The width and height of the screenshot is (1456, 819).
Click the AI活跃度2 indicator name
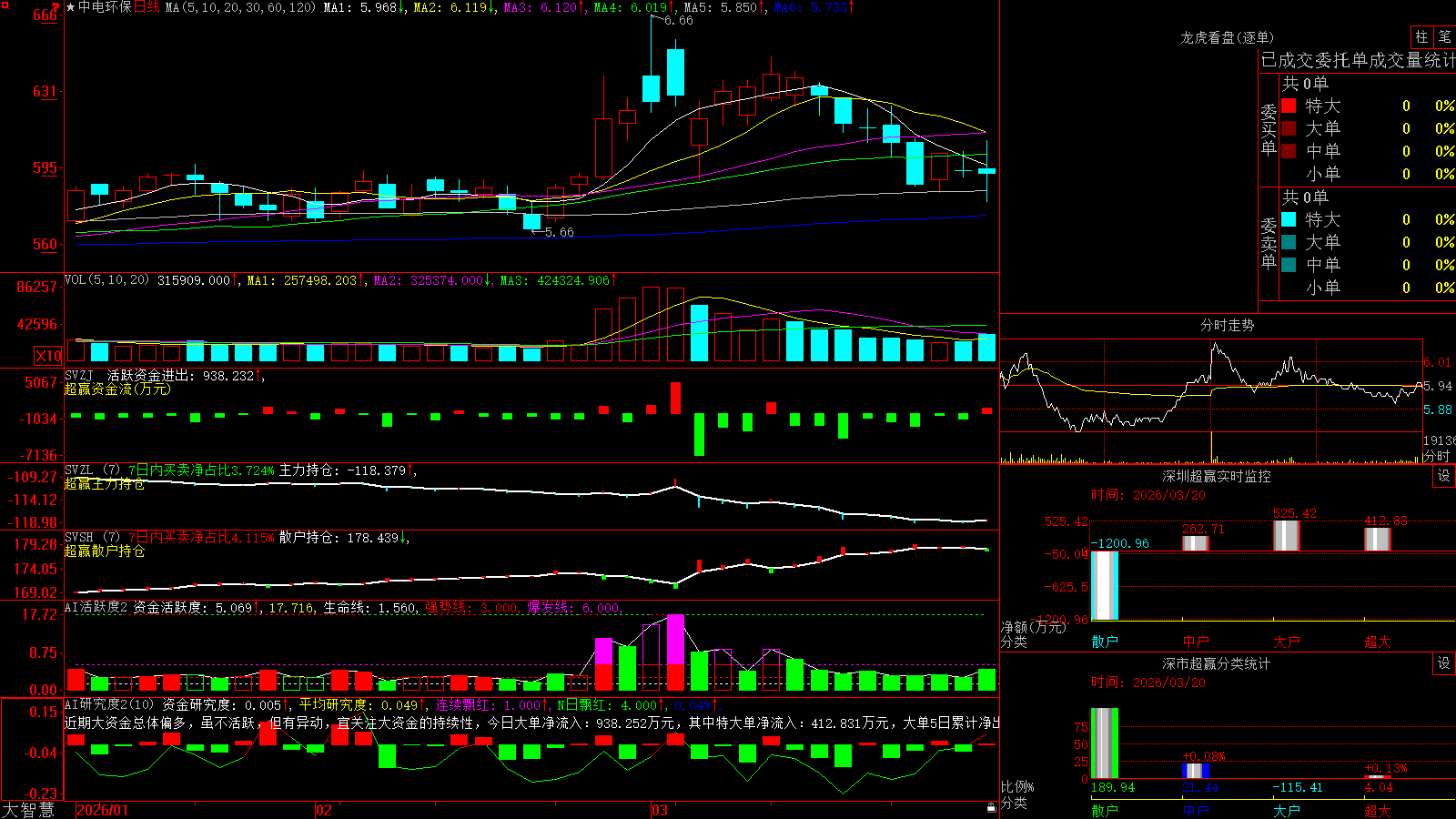point(96,608)
